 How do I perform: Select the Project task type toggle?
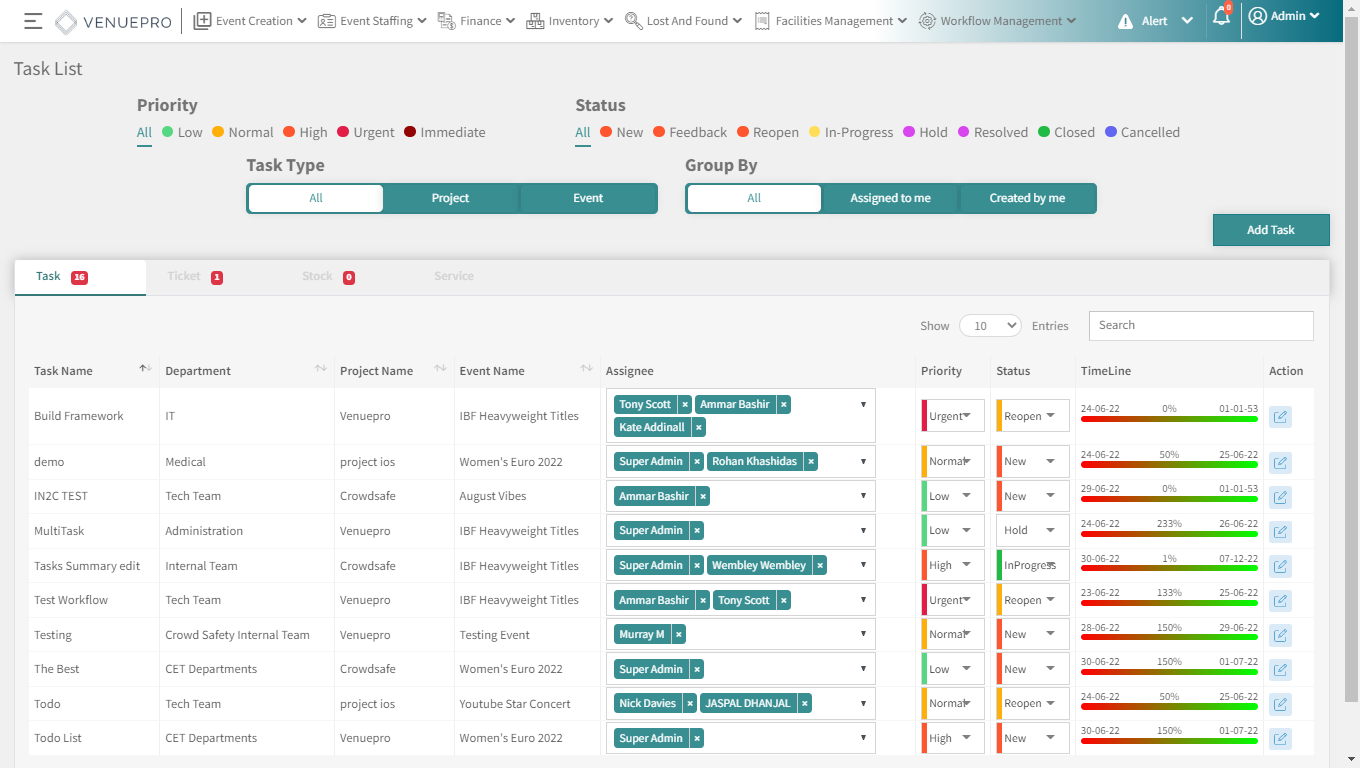point(450,198)
